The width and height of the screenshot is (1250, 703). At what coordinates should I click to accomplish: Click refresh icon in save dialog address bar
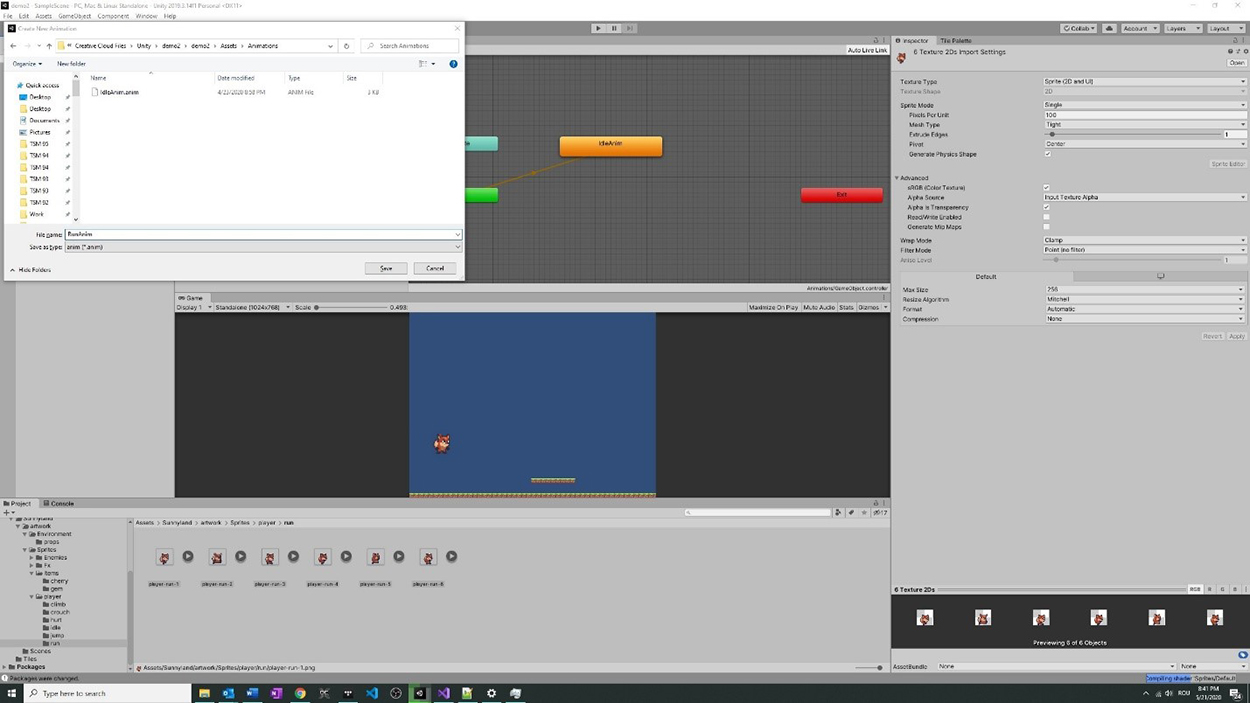[x=347, y=46]
